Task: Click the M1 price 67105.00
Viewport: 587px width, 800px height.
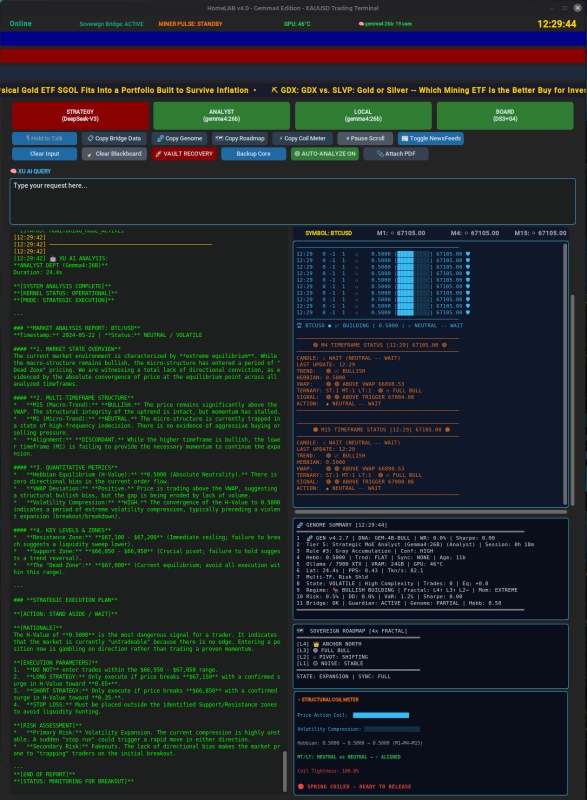Action: 401,233
